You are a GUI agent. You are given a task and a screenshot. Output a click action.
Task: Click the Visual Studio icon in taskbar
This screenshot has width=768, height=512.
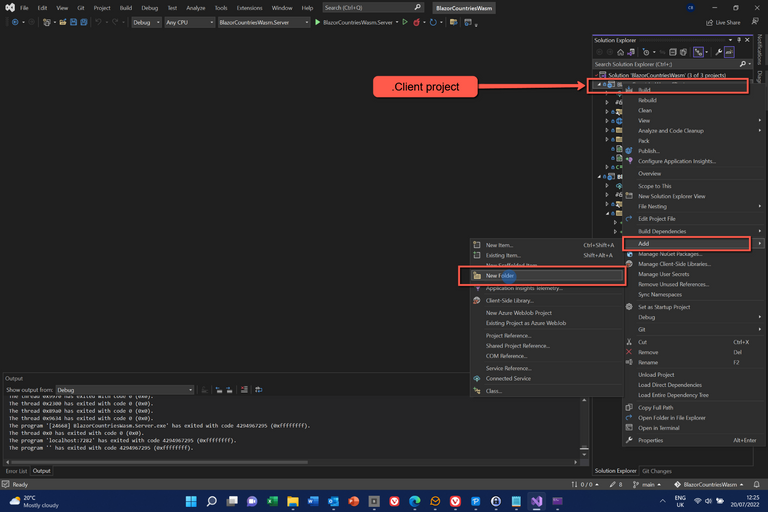pyautogui.click(x=537, y=500)
